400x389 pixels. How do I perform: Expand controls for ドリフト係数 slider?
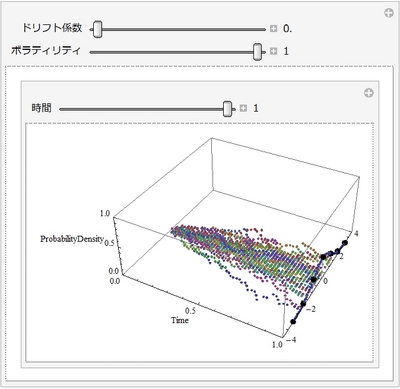point(273,29)
